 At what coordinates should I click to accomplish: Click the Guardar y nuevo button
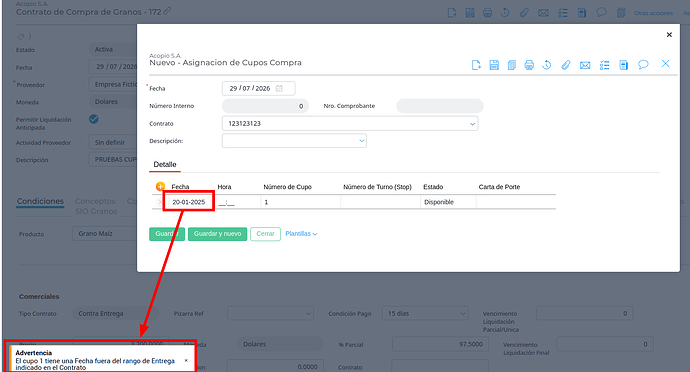coord(217,234)
